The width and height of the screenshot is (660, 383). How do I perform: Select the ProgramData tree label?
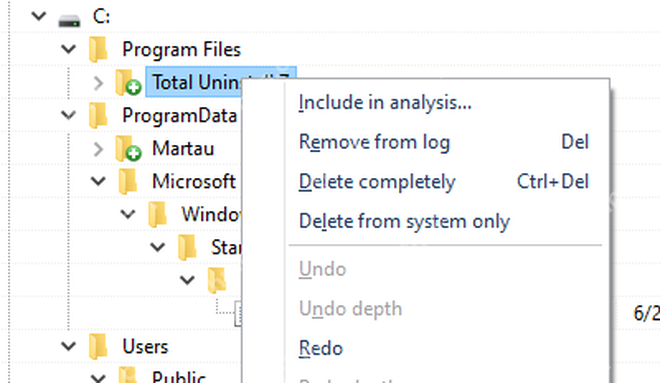[179, 116]
